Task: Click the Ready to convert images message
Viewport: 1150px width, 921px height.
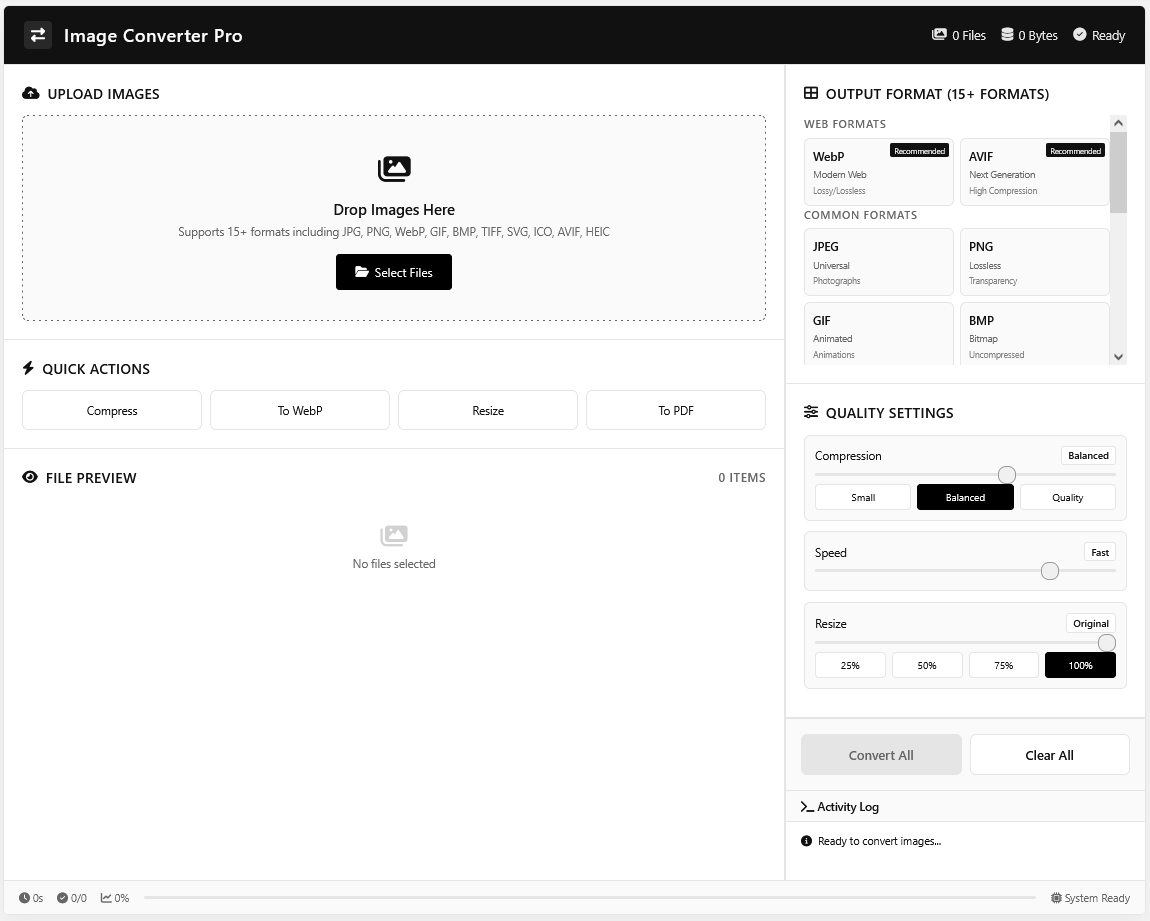Action: 879,841
